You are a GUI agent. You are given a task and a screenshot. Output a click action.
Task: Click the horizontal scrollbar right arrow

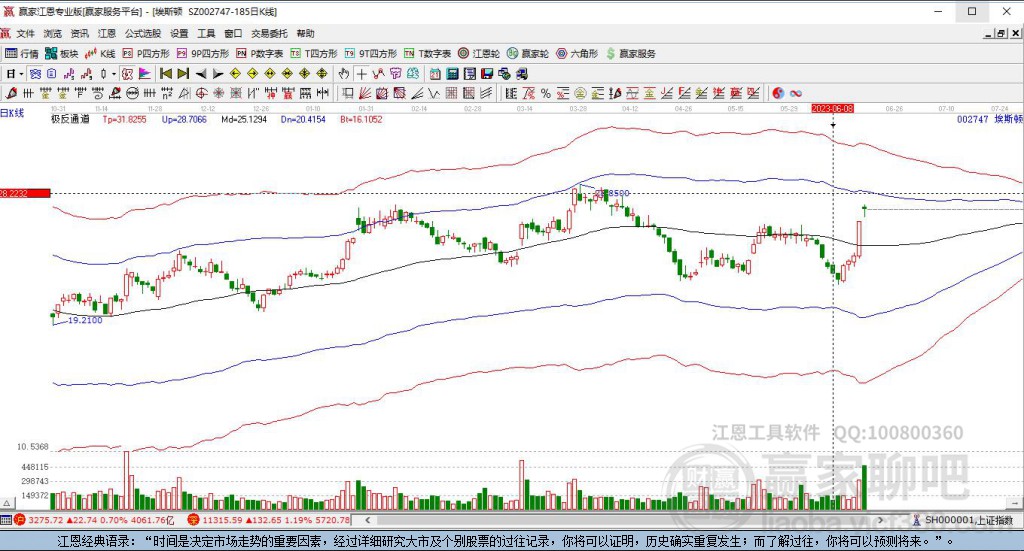pos(880,520)
